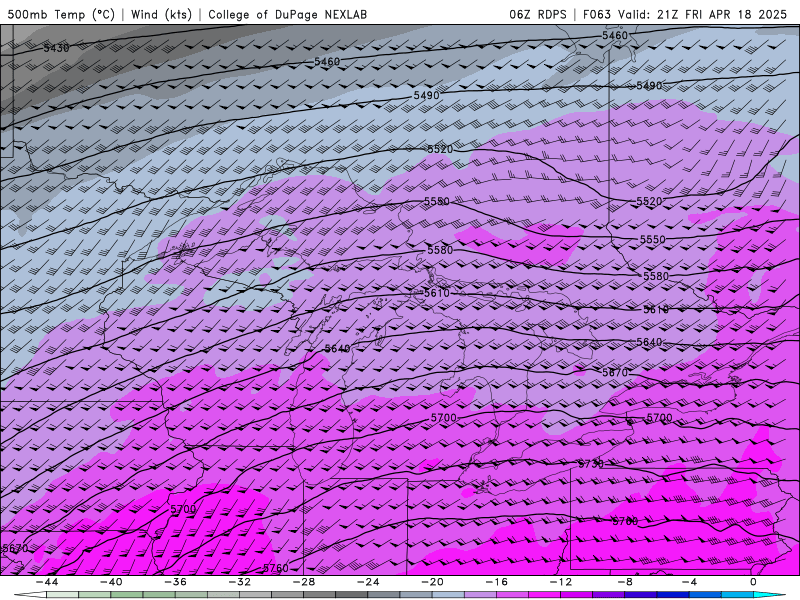Select the -32 color scale label
Viewport: 800px width, 600px height.
pyautogui.click(x=239, y=582)
